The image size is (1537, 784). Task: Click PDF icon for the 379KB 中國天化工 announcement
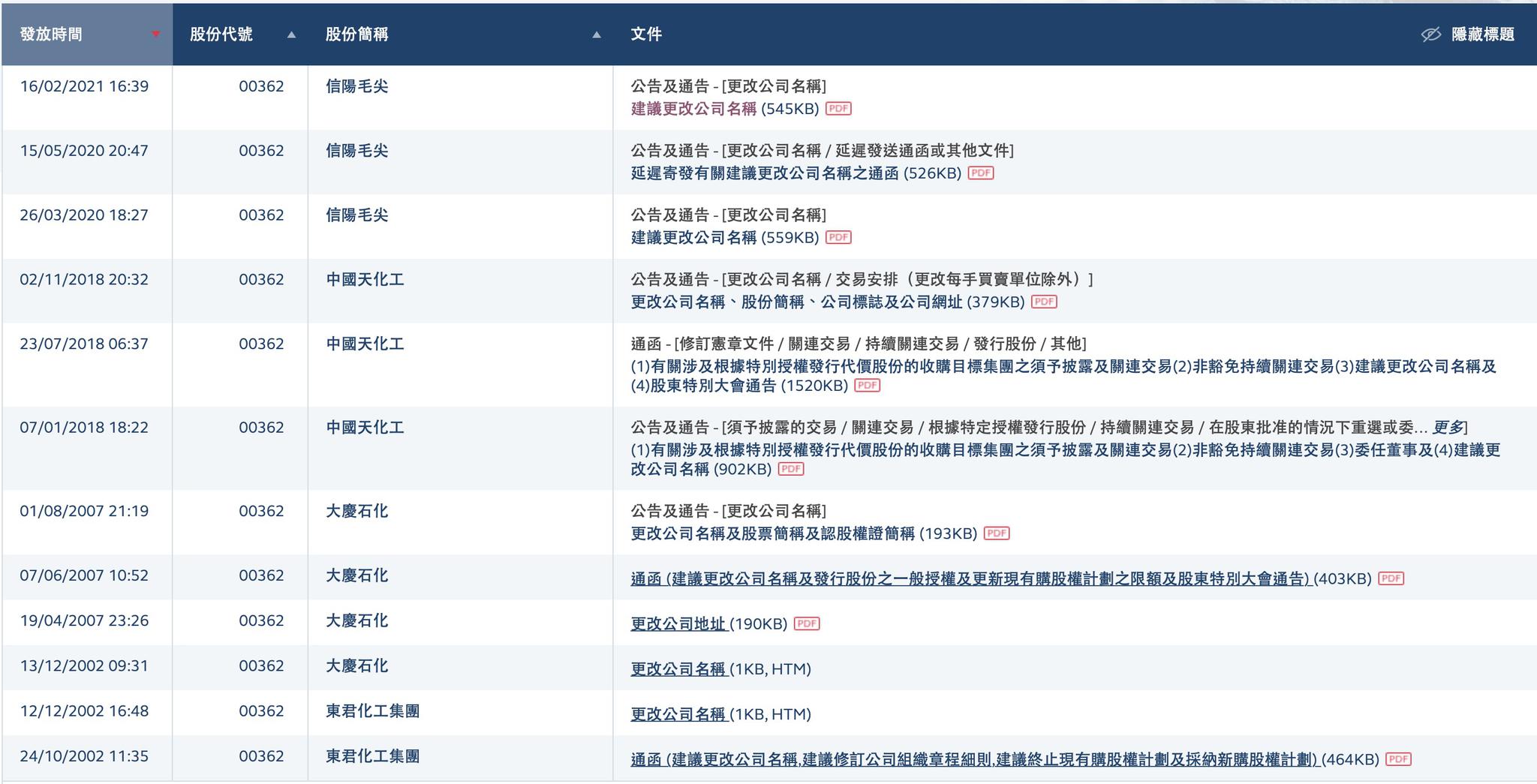[x=1045, y=302]
